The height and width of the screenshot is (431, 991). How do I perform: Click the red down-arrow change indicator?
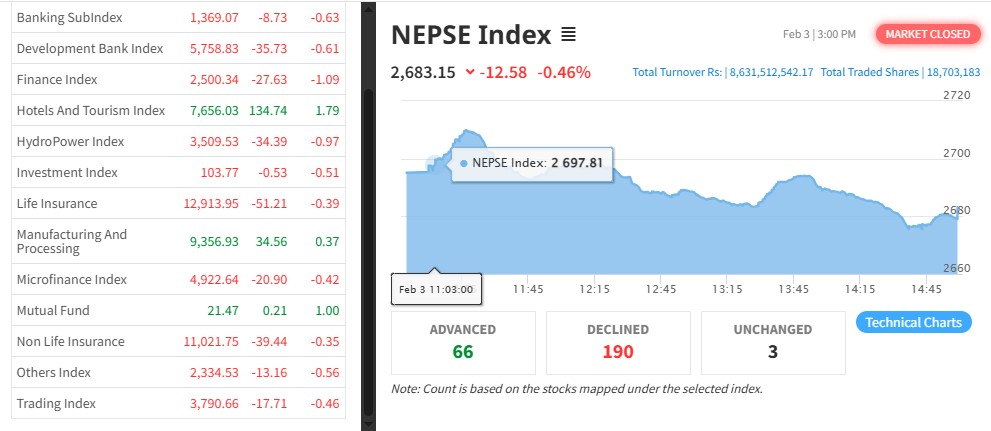470,72
